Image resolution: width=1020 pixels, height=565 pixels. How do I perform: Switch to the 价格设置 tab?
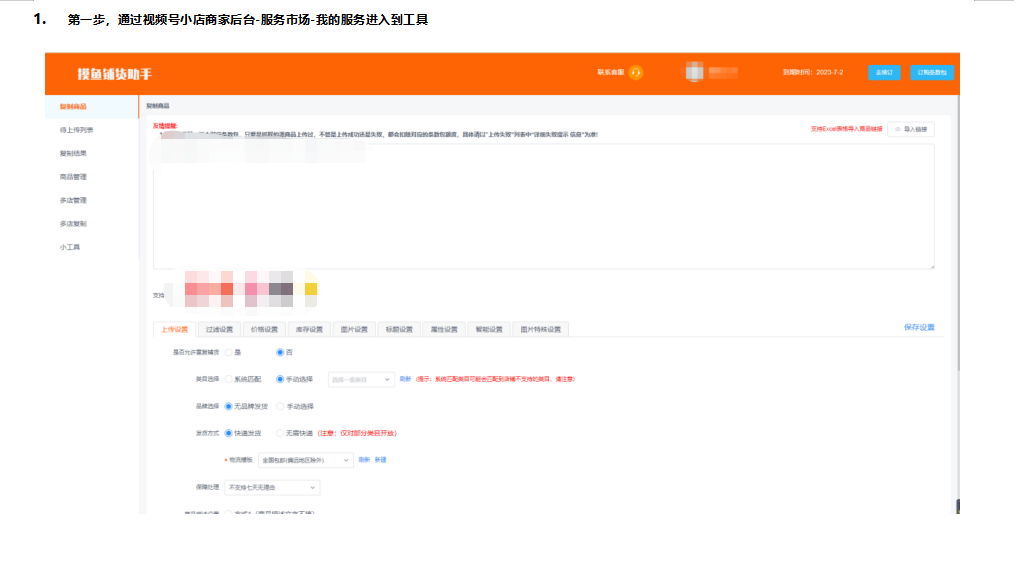264,329
